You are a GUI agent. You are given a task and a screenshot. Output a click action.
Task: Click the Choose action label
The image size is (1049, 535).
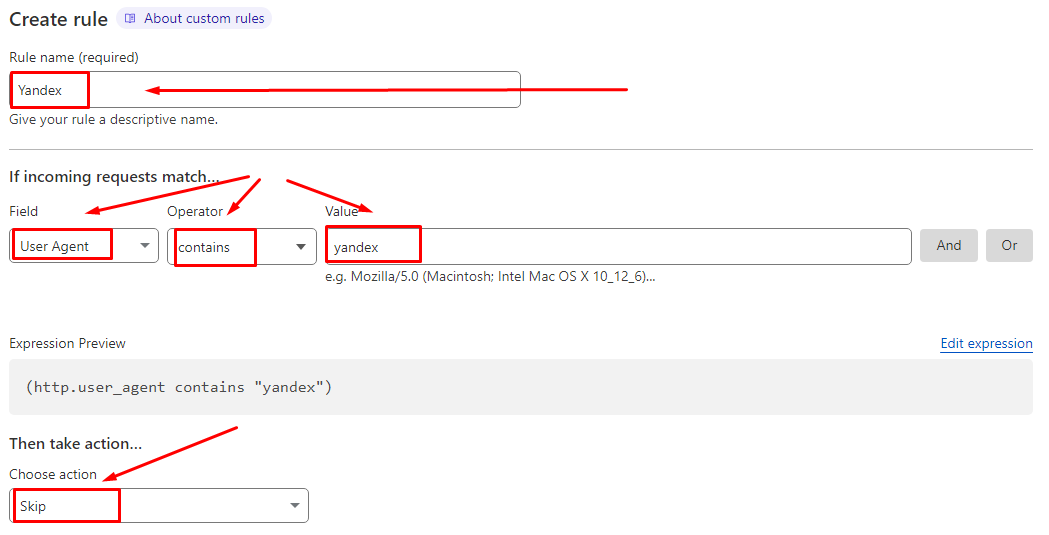point(53,474)
